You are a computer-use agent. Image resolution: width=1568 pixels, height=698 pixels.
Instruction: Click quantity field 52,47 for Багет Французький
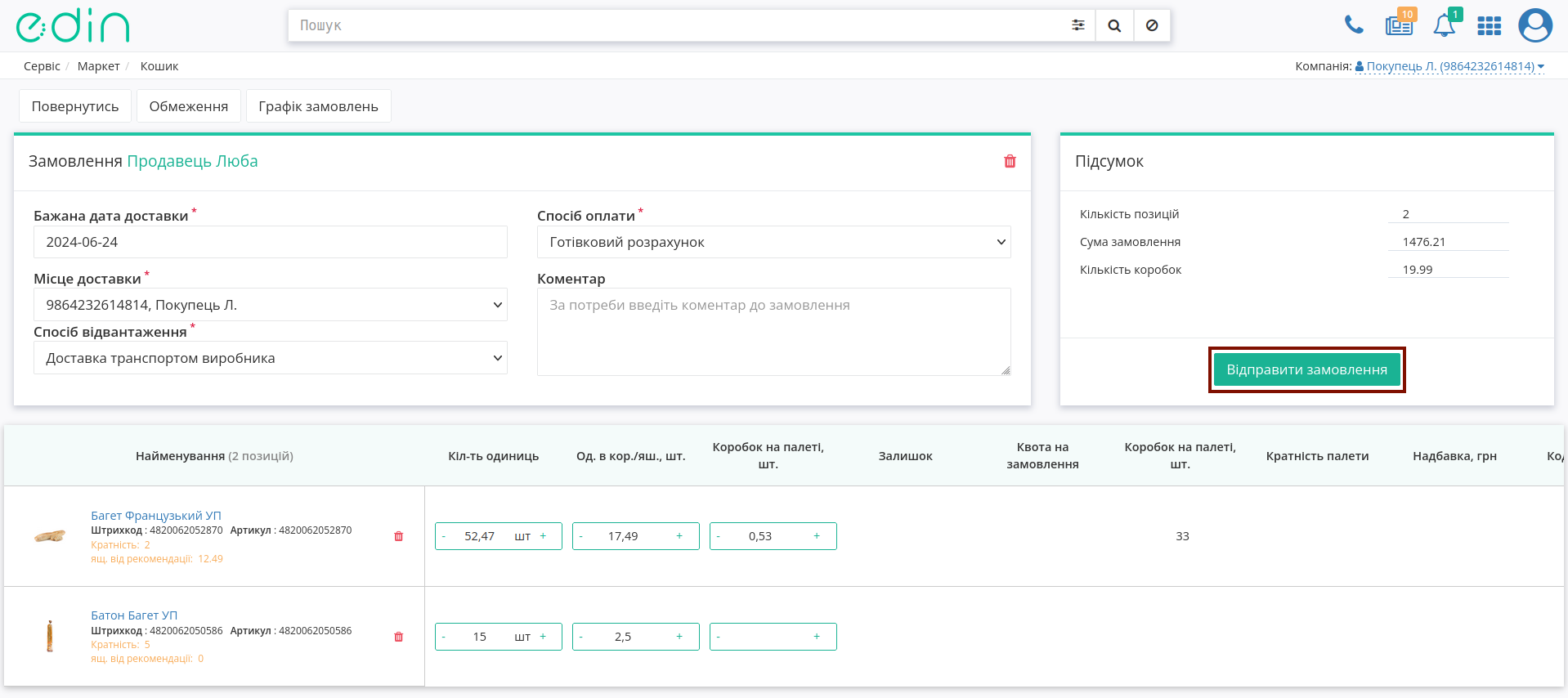pyautogui.click(x=480, y=536)
